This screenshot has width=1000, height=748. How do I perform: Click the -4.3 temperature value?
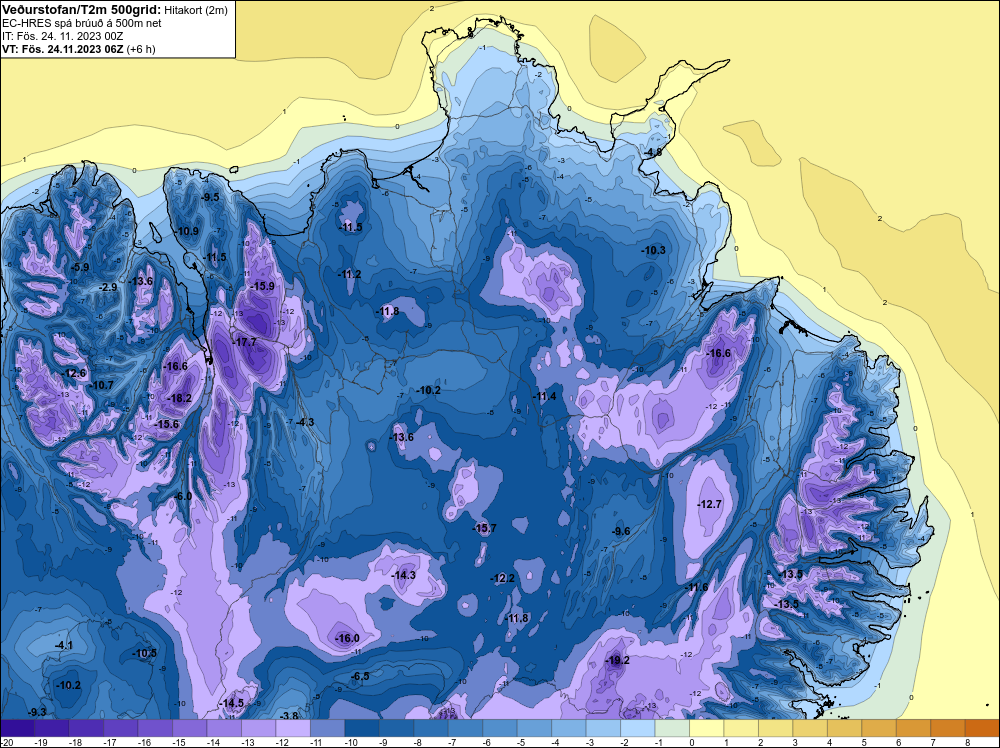[x=305, y=422]
